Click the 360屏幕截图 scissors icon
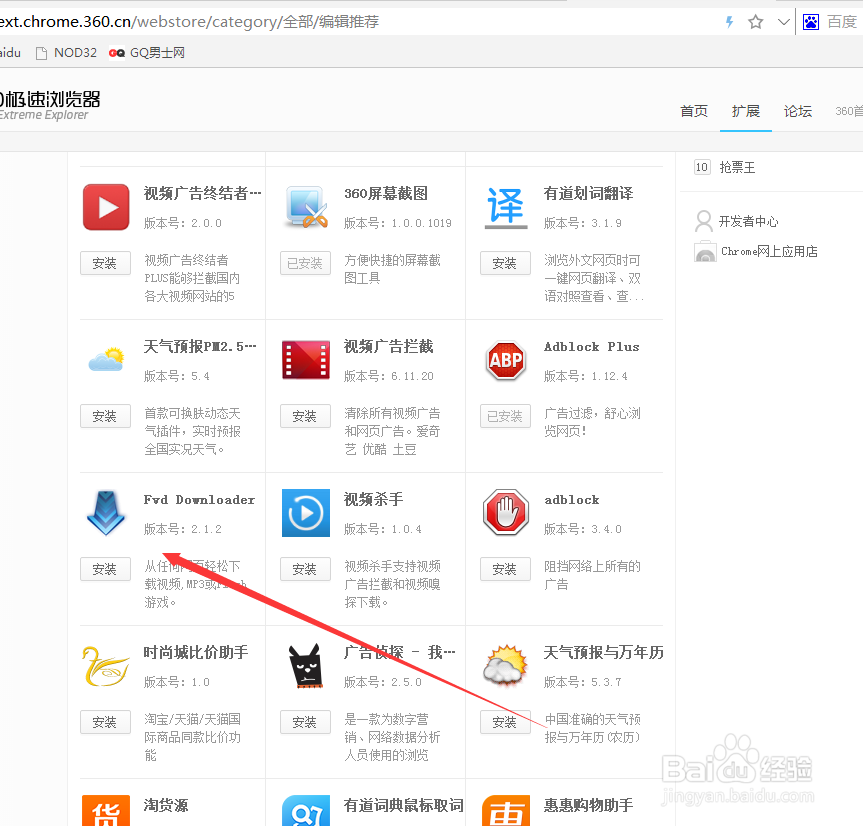This screenshot has height=826, width=863. (x=306, y=207)
